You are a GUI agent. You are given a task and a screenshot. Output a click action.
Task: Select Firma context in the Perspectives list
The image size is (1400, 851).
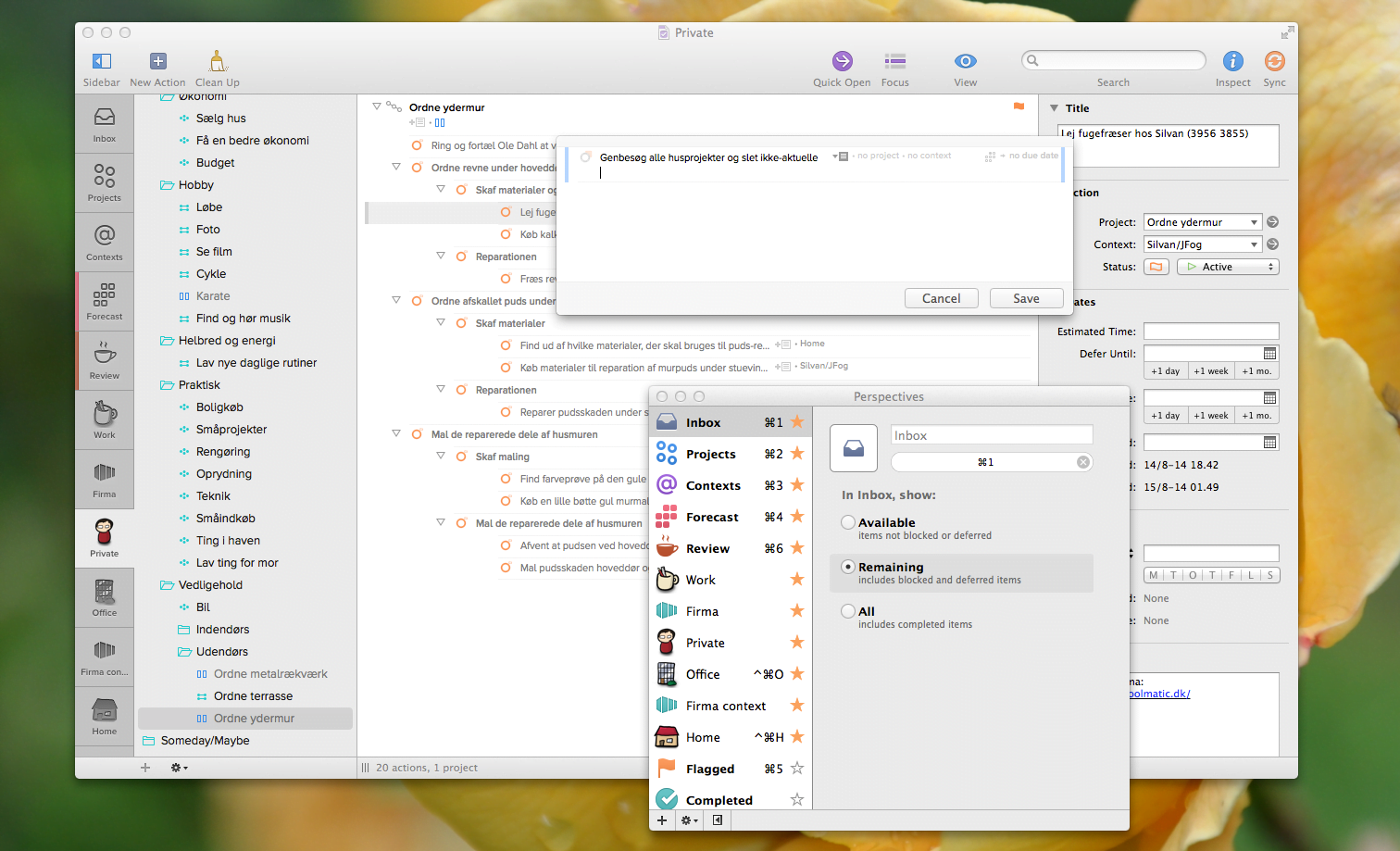click(x=725, y=706)
